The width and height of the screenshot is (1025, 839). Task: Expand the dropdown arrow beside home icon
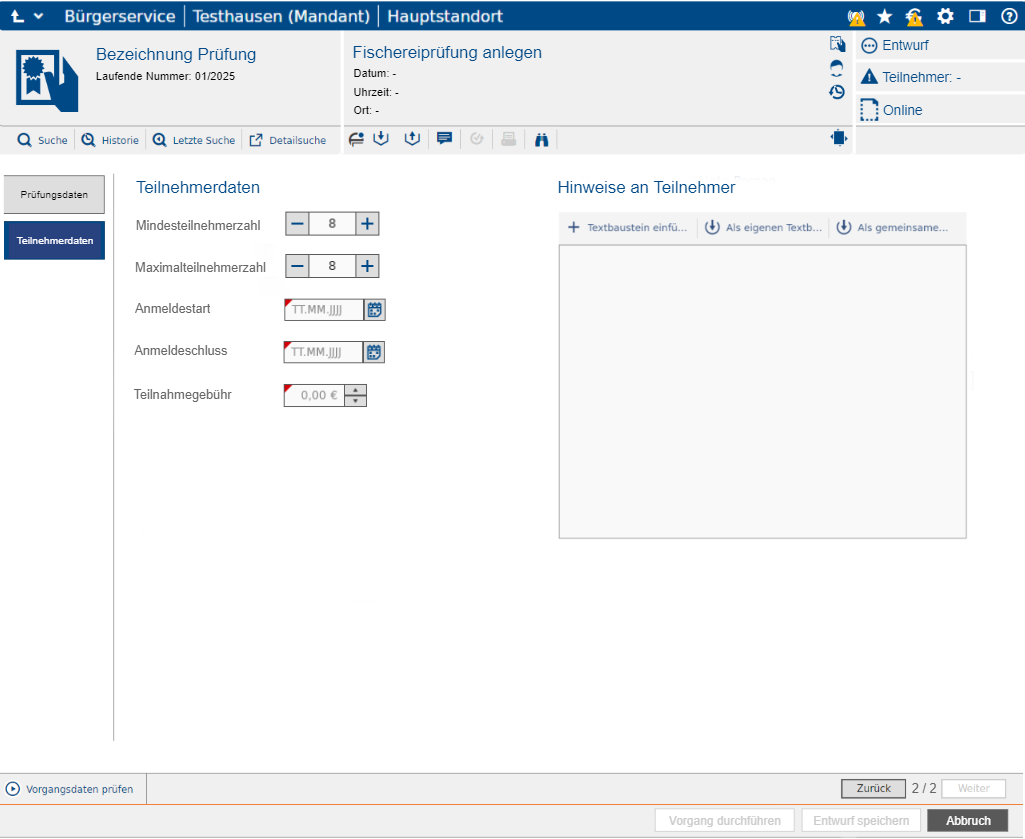(39, 16)
